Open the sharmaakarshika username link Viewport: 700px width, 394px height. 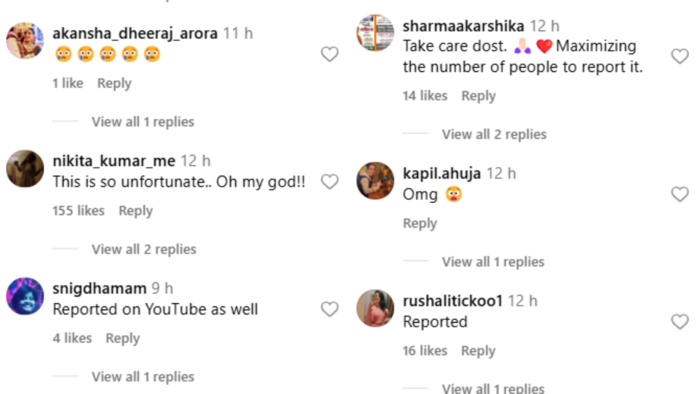463,26
